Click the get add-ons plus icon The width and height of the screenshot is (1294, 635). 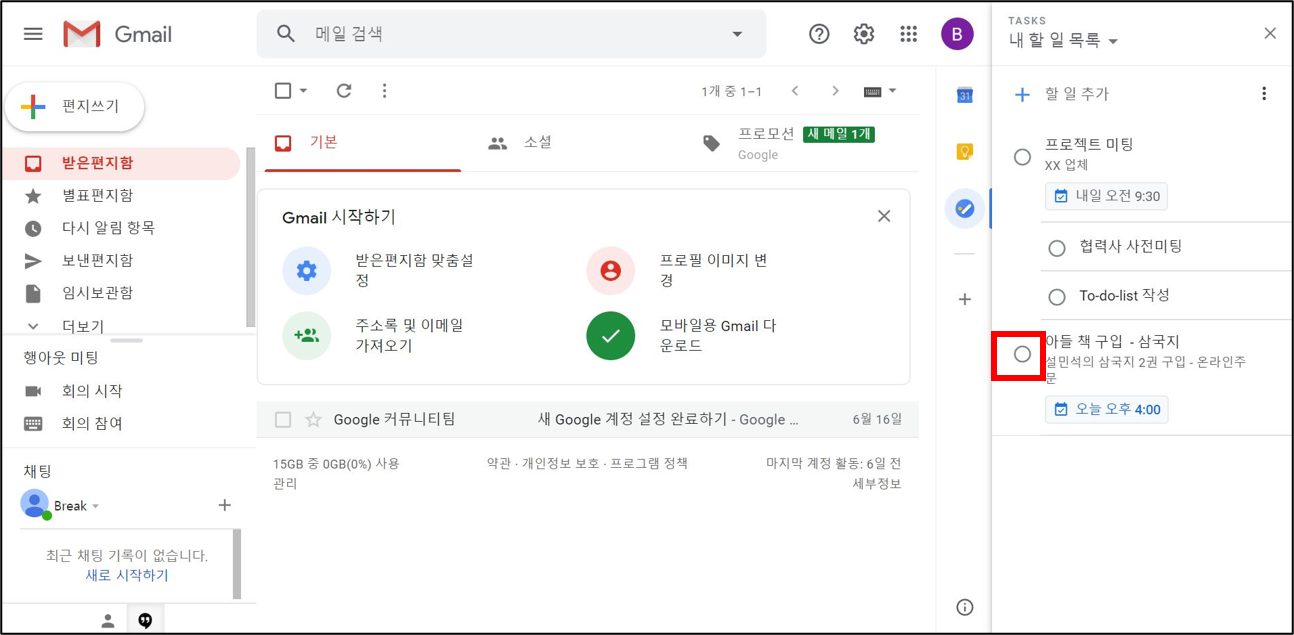[965, 299]
